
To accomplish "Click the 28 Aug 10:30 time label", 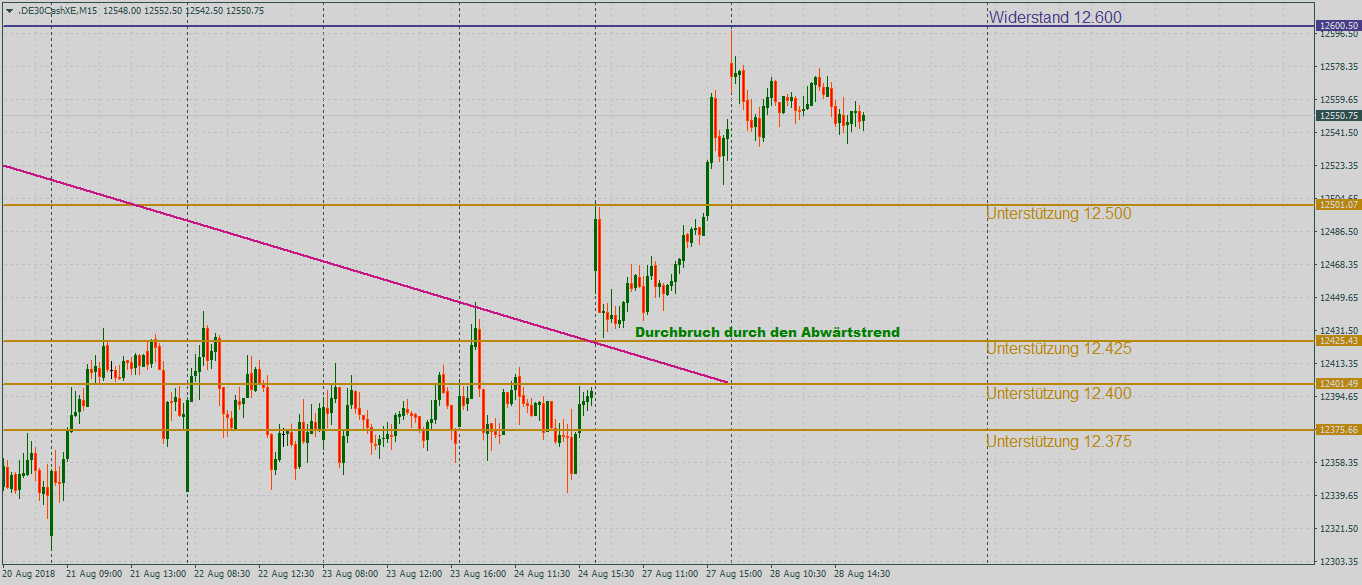I will (798, 575).
